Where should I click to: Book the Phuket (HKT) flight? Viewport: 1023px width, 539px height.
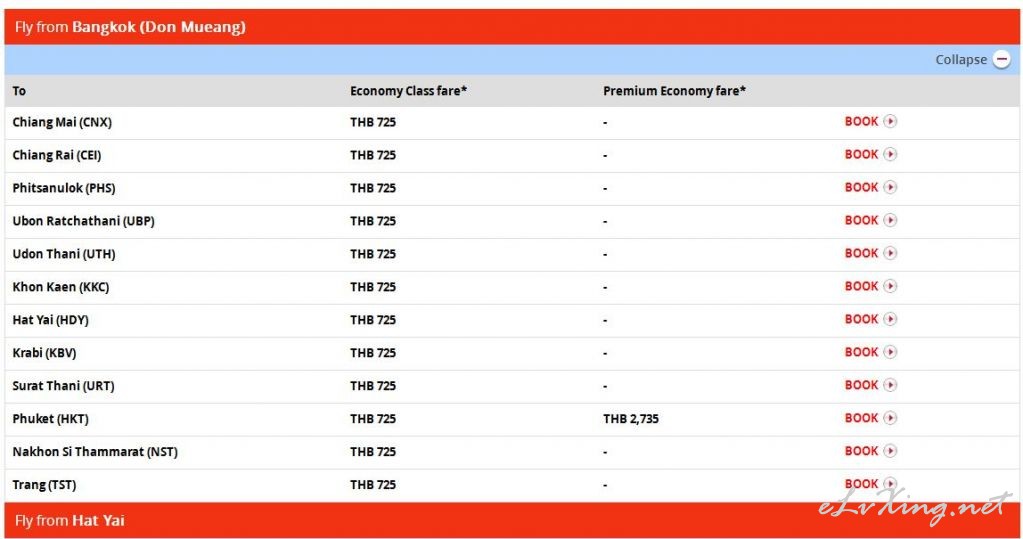(x=870, y=418)
